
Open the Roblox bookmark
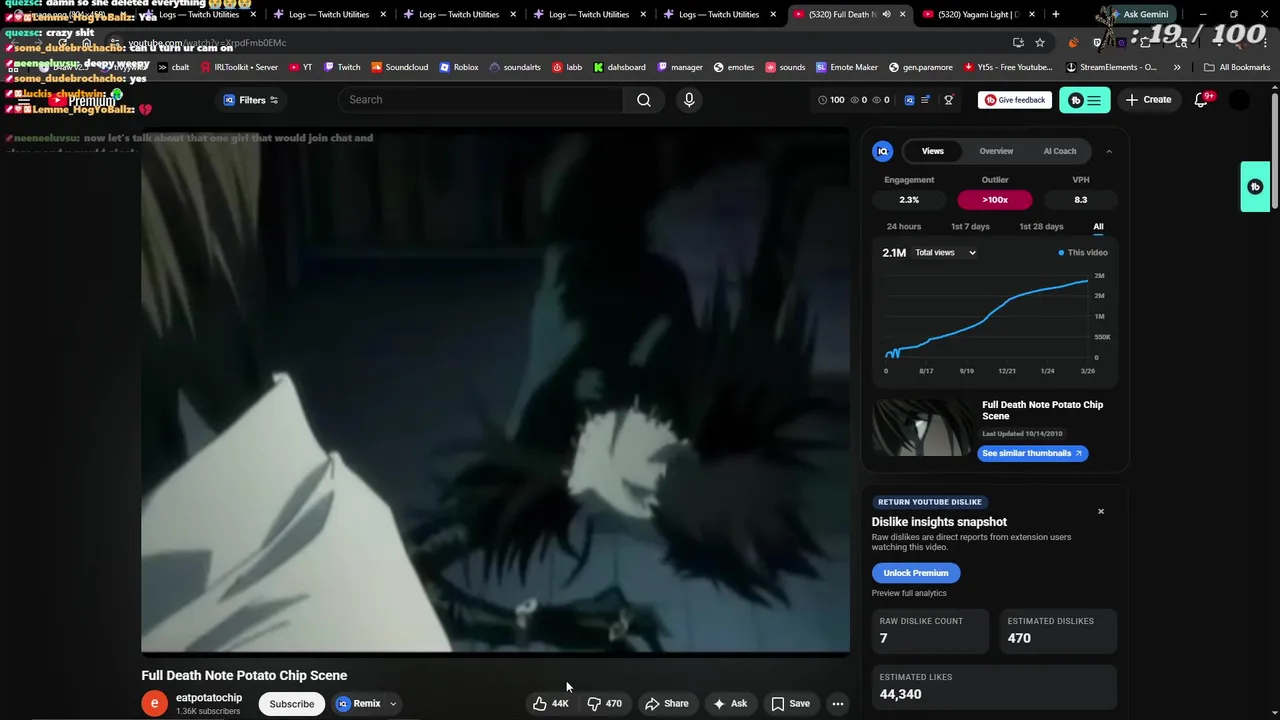459,67
